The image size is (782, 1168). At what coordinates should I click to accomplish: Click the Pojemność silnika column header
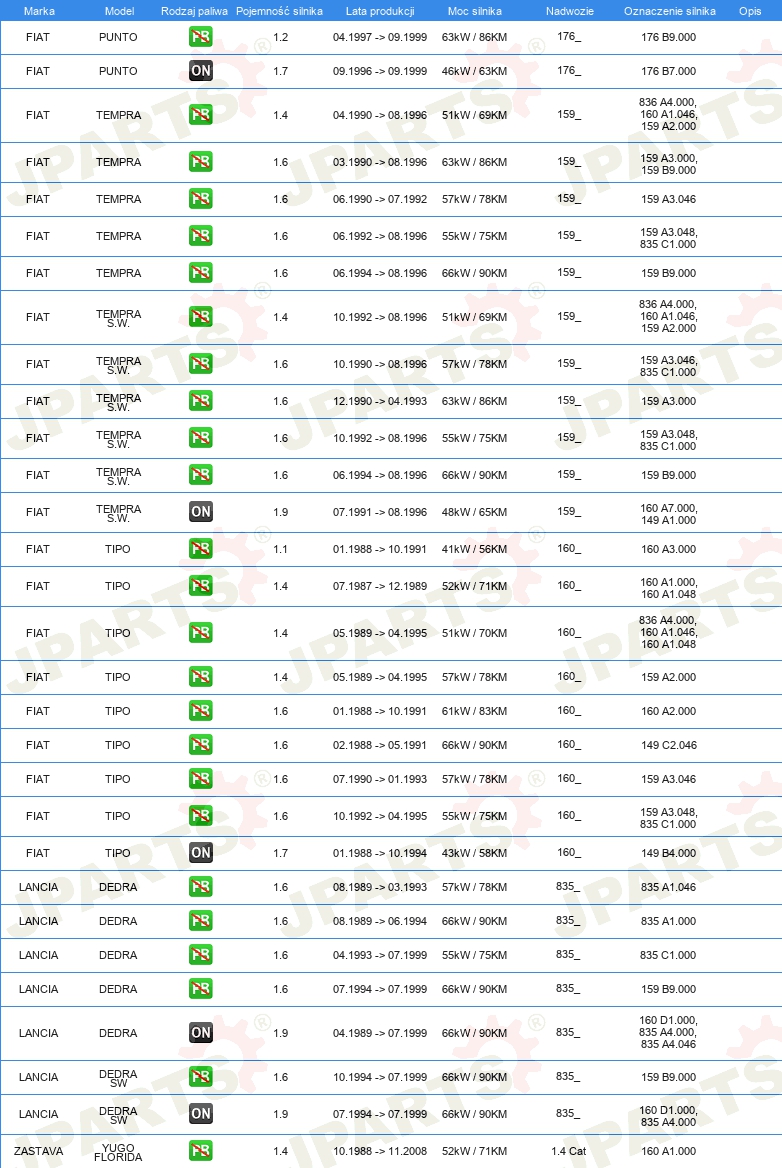coord(279,11)
